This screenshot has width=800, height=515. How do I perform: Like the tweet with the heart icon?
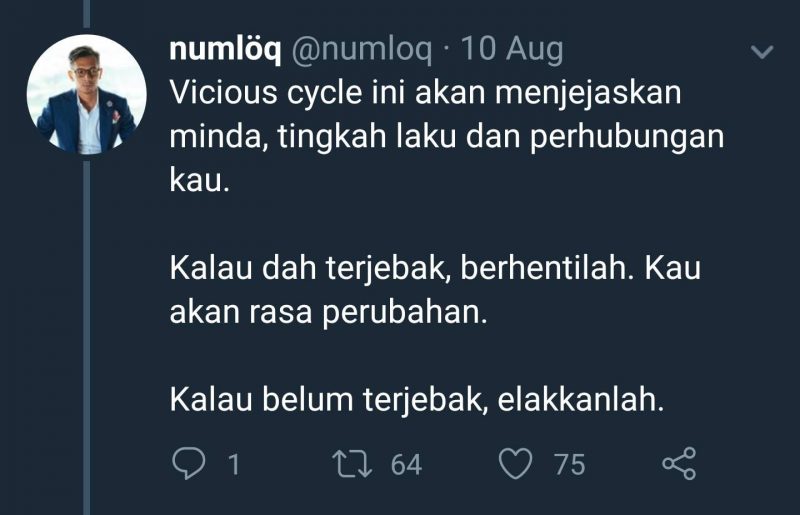(515, 463)
